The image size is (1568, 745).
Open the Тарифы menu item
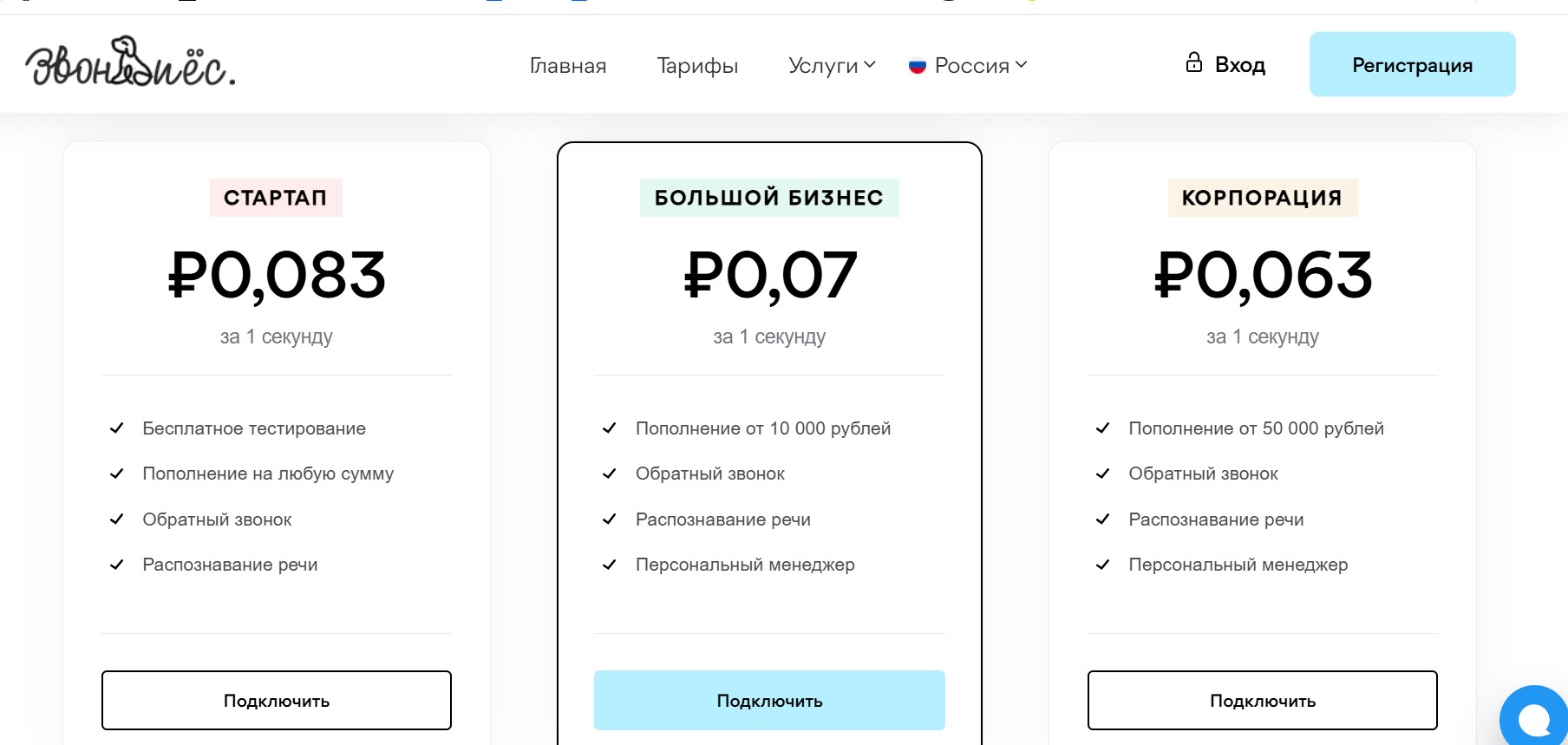[697, 65]
